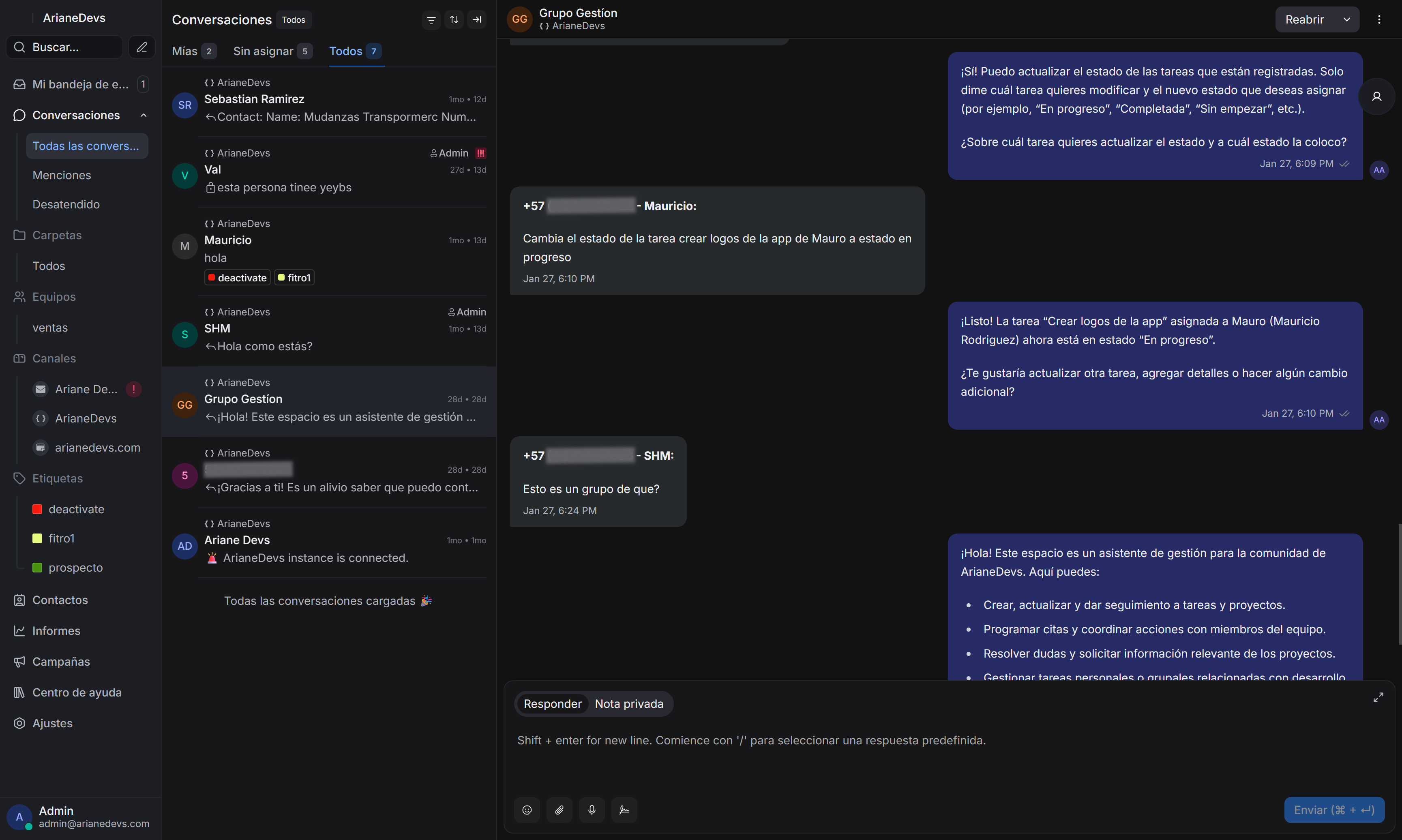The image size is (1402, 840).
Task: Click the message signature icon
Action: [624, 810]
